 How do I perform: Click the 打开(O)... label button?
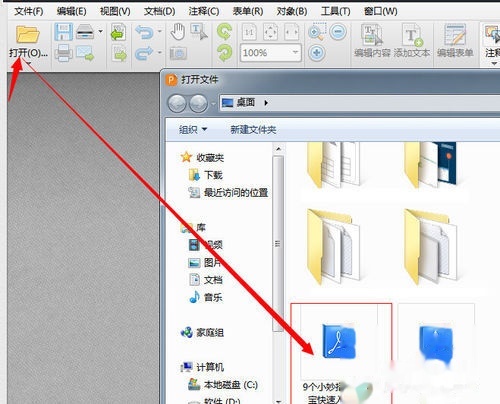pos(28,53)
